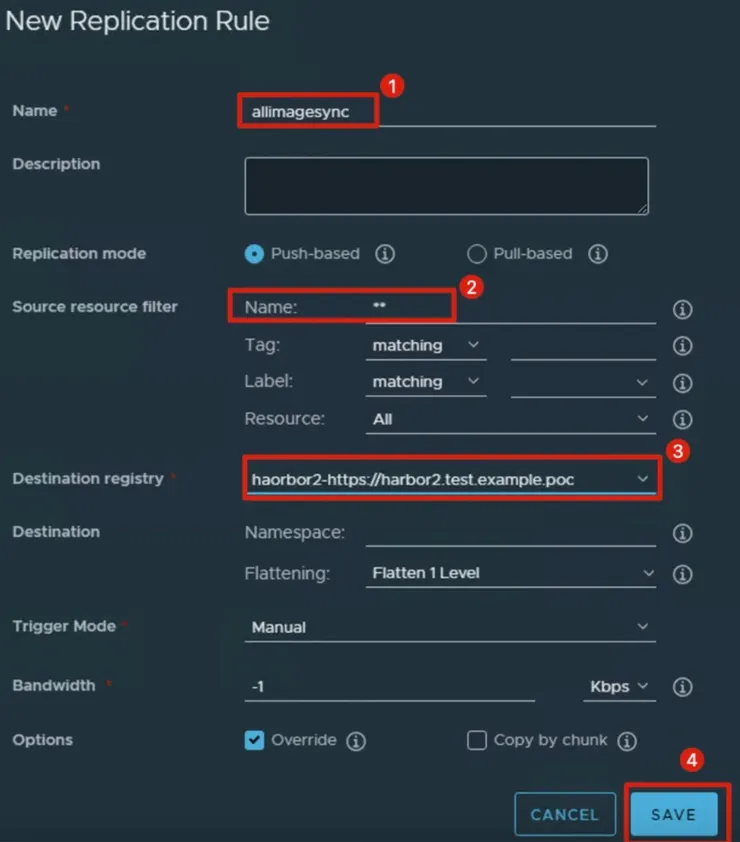Open the Flattening level dropdown
Screen dimensions: 740x842
511,574
